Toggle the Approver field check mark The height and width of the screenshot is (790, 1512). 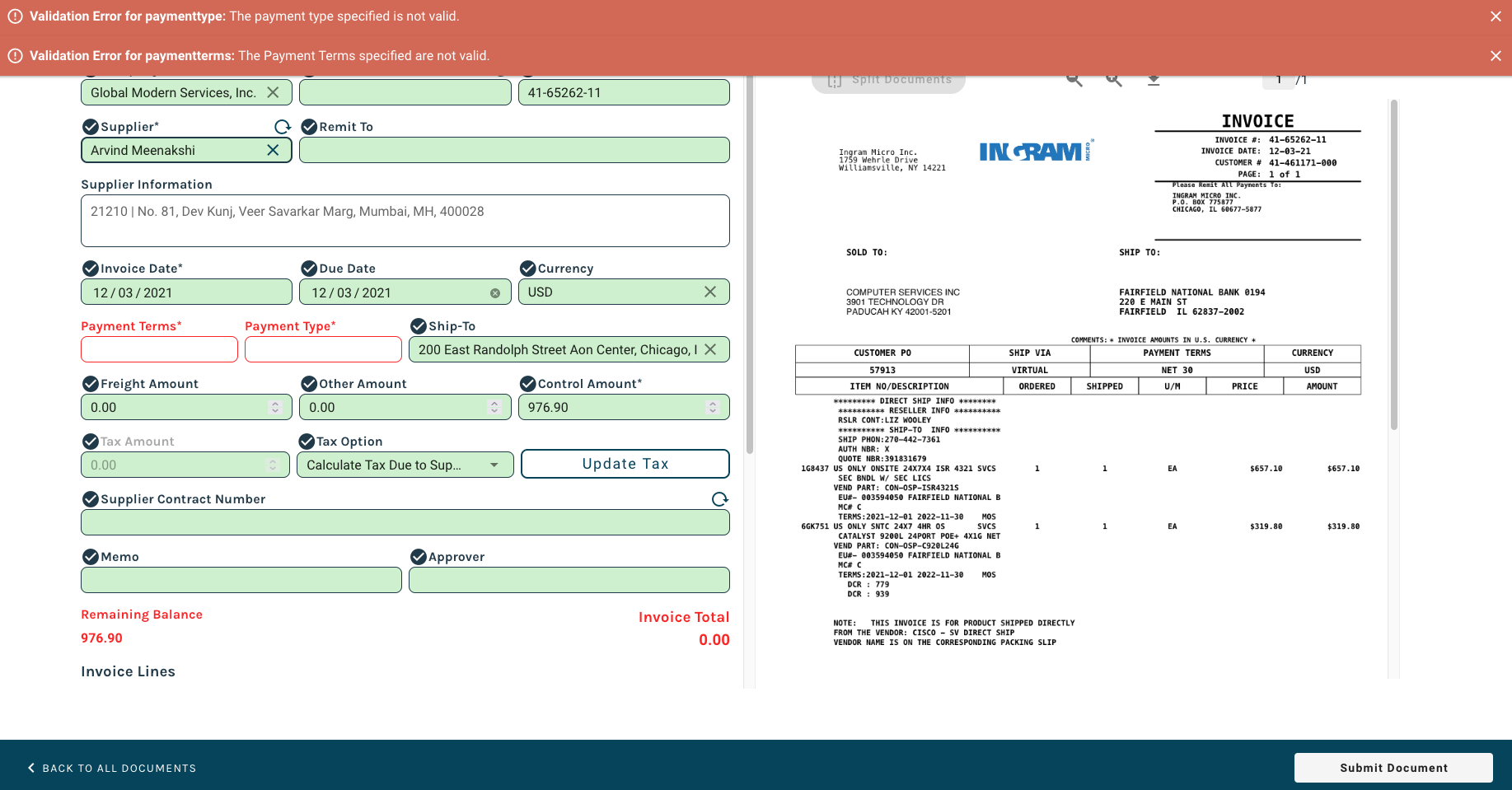pos(418,557)
